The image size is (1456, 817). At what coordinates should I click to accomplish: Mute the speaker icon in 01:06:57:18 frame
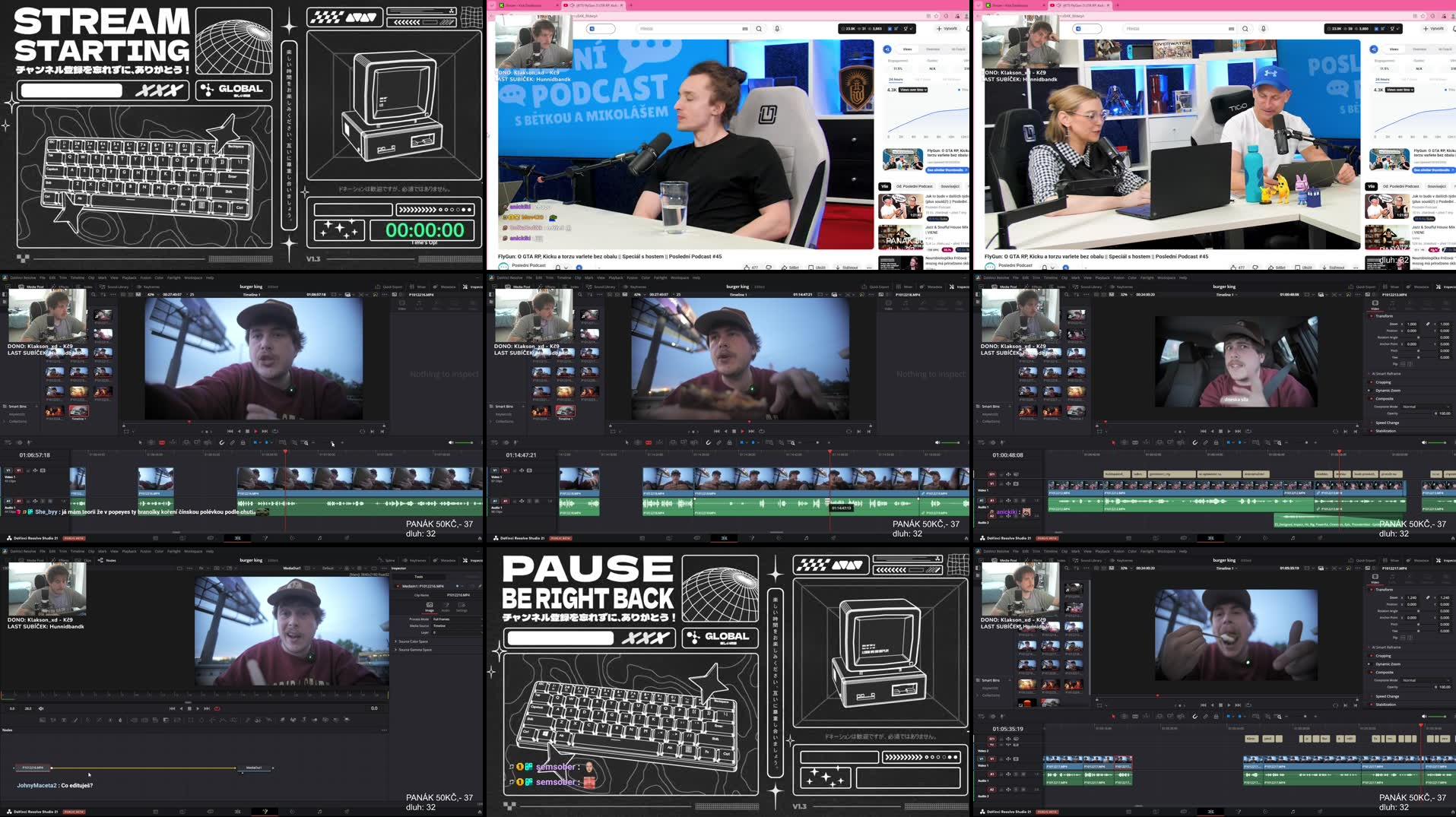point(450,442)
